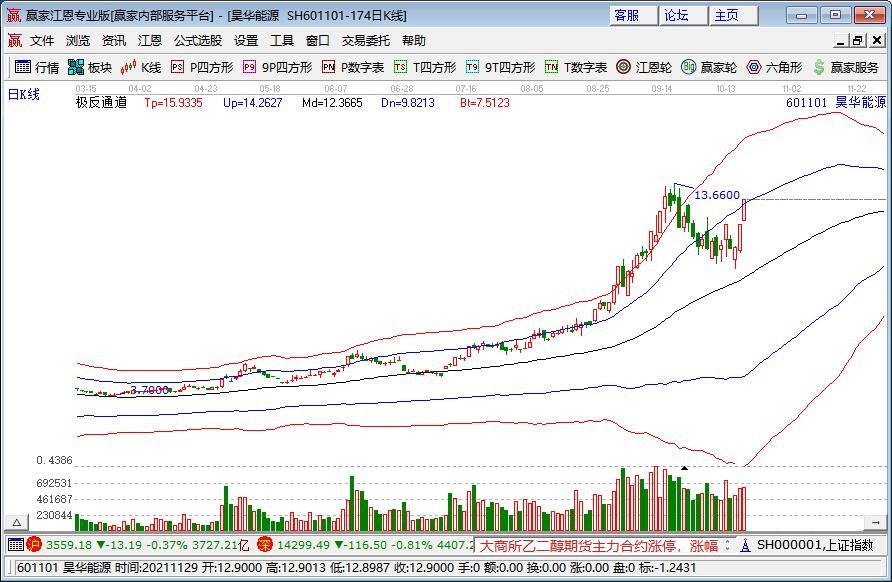The height and width of the screenshot is (582, 892).
Task: Click the arrow button at chart bottom-right
Action: pos(875,522)
